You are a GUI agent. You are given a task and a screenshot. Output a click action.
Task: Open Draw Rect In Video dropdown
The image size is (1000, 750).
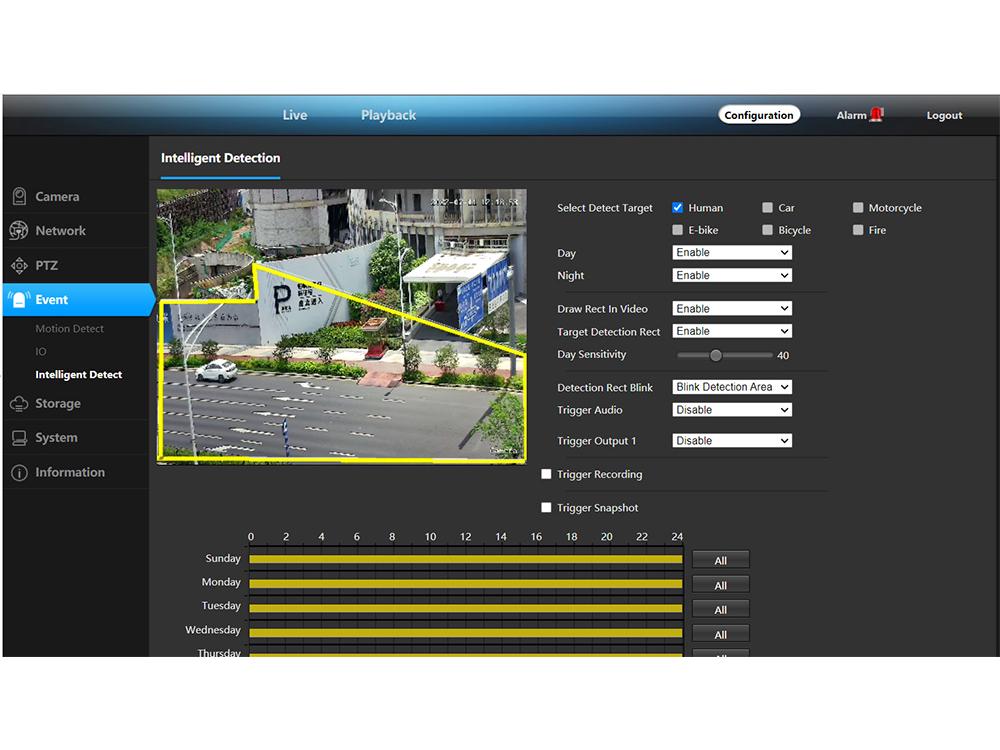[732, 309]
